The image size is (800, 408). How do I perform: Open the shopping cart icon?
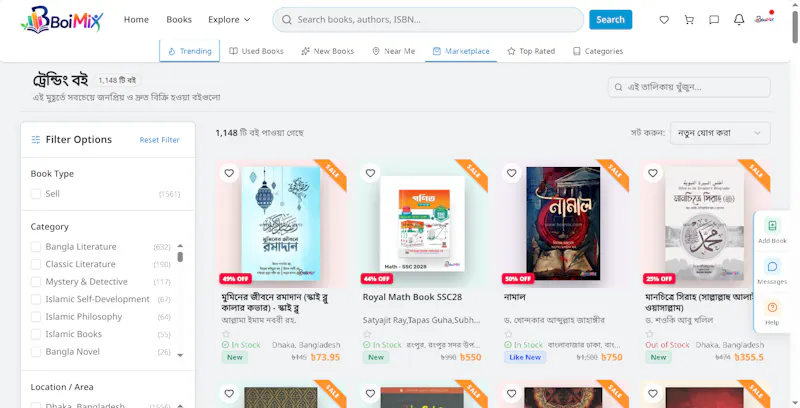(689, 20)
